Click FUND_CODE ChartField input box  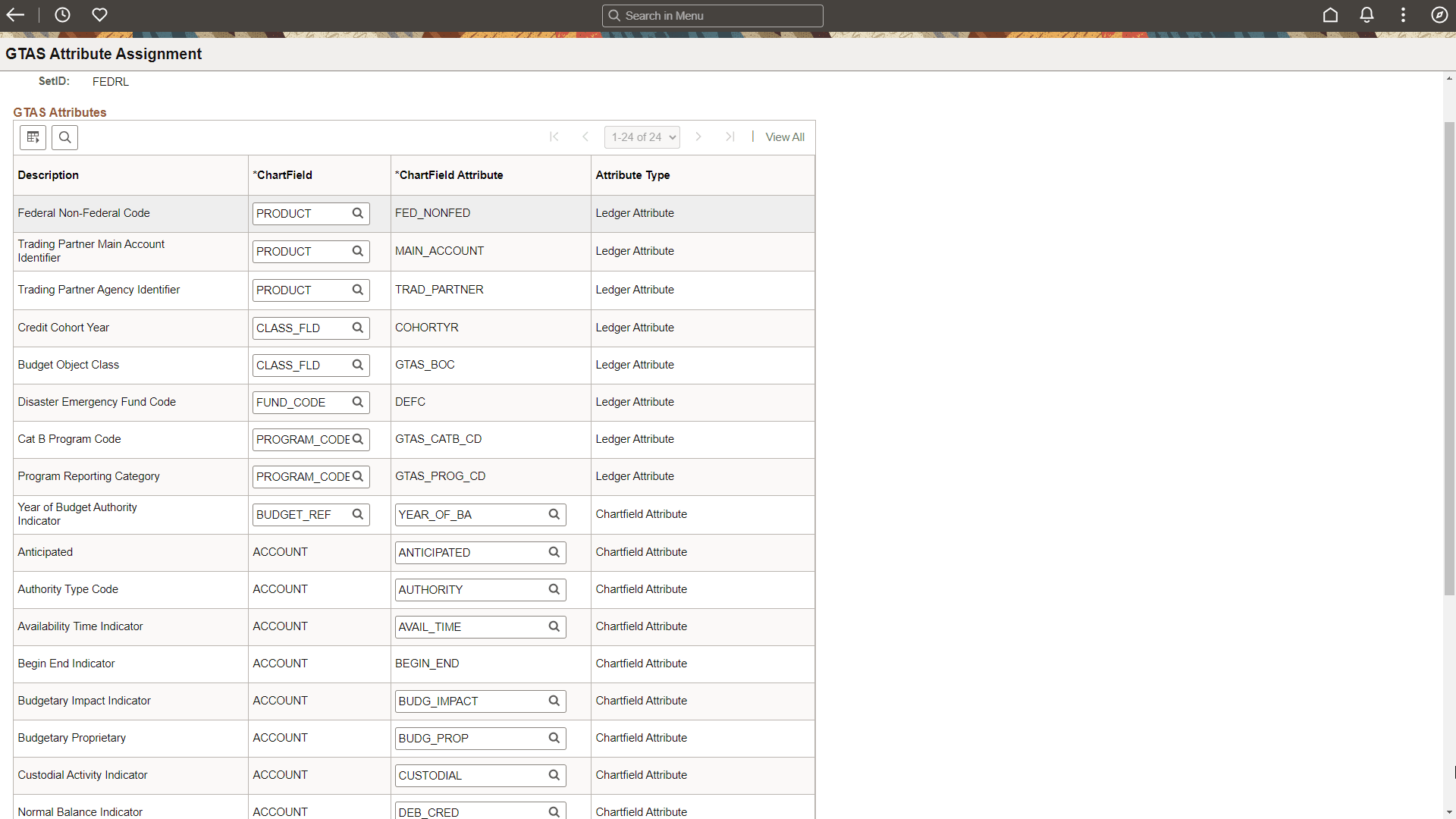(300, 403)
